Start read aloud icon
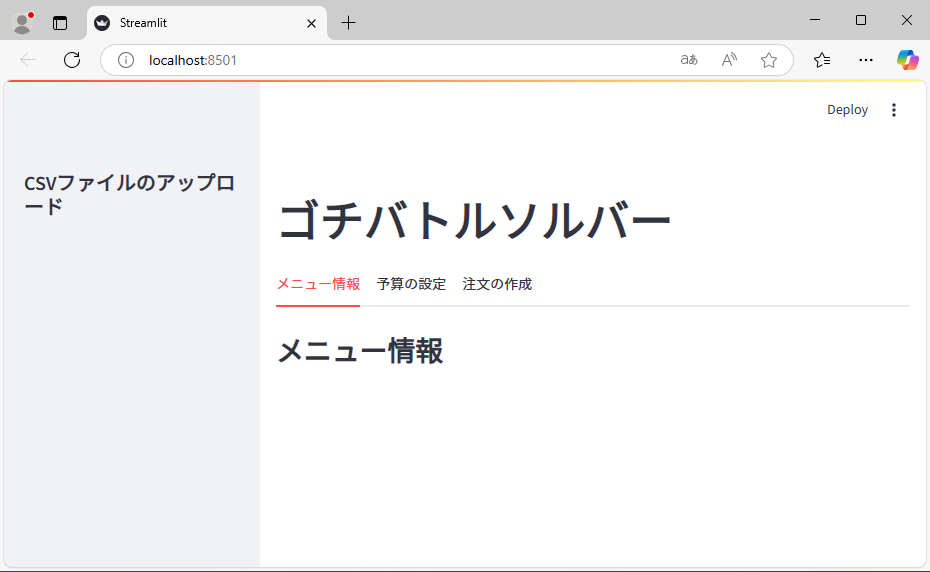The height and width of the screenshot is (572, 930). pos(729,60)
